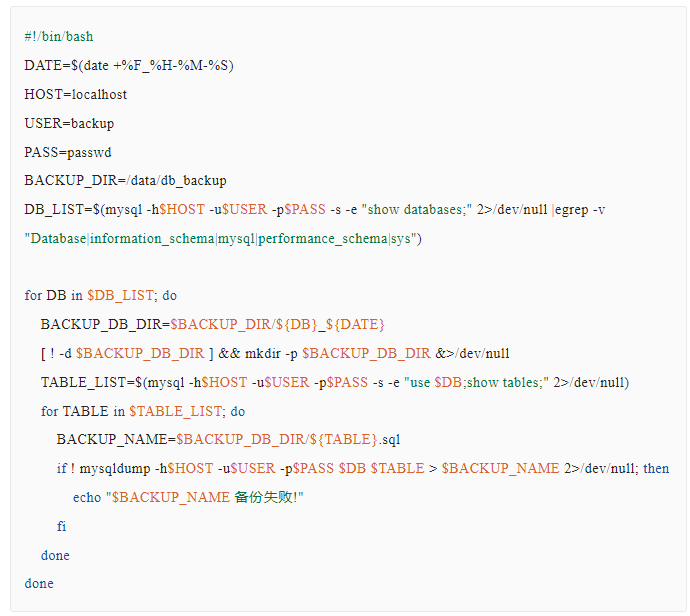Click the 'fi' keyword line
The width and height of the screenshot is (690, 616).
[x=62, y=527]
